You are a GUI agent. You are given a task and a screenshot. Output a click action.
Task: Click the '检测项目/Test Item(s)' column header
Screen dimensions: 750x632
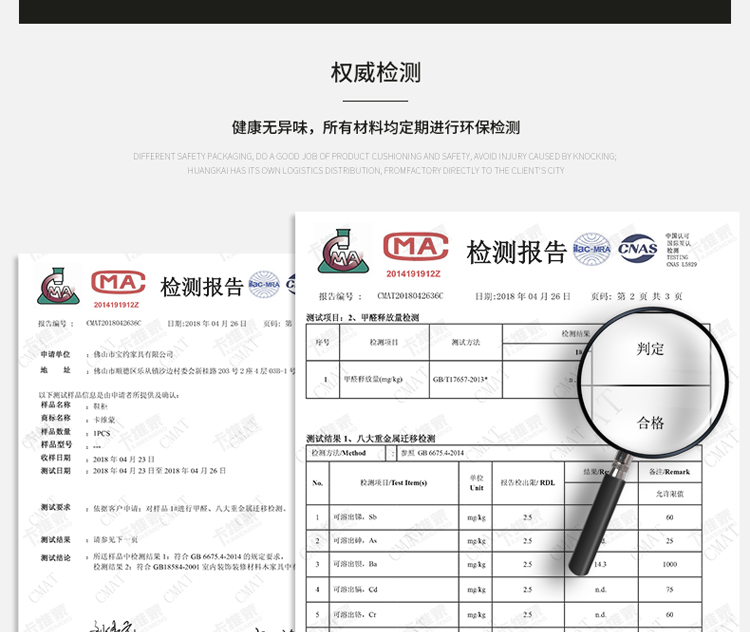tap(394, 482)
